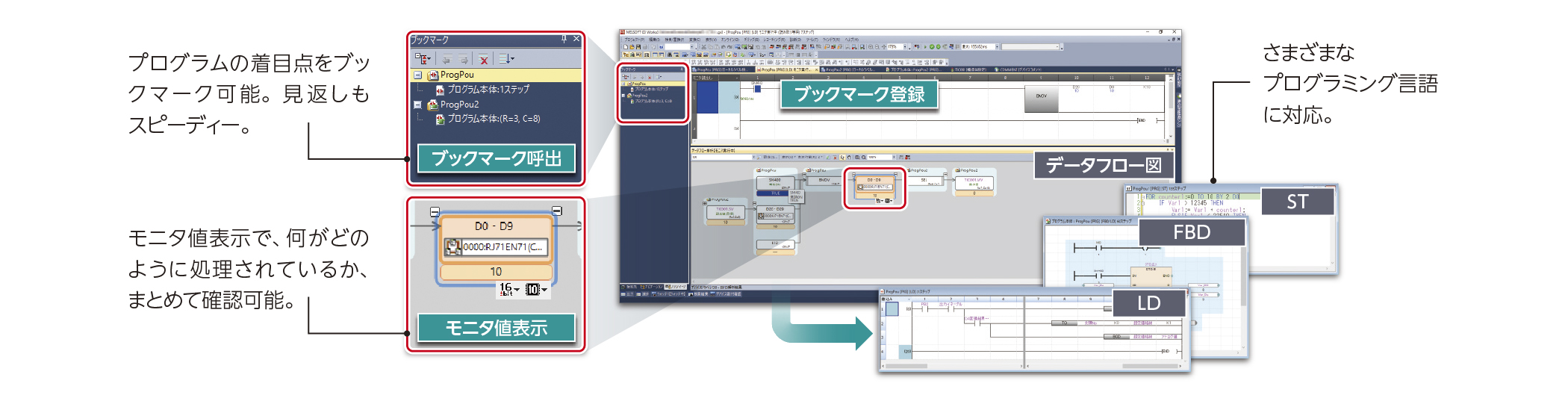Pin the bookmark panel with pushpin icon

coord(564,39)
